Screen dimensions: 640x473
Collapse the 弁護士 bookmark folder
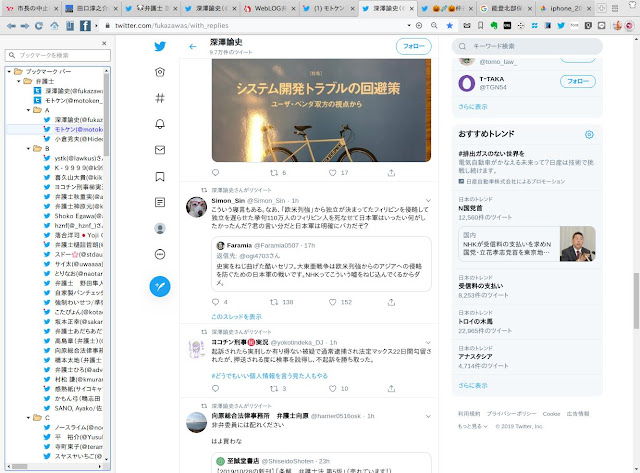coord(19,81)
